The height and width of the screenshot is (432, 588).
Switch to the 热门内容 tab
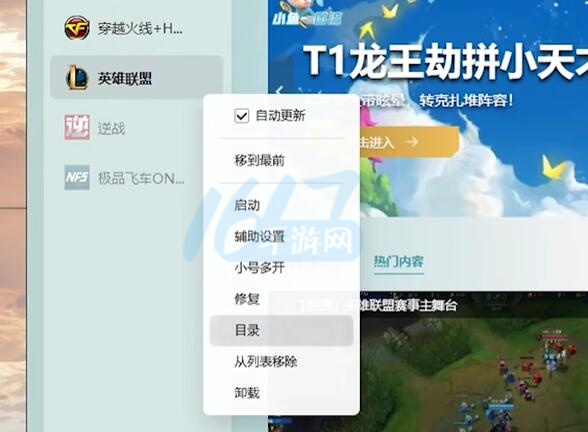399,261
